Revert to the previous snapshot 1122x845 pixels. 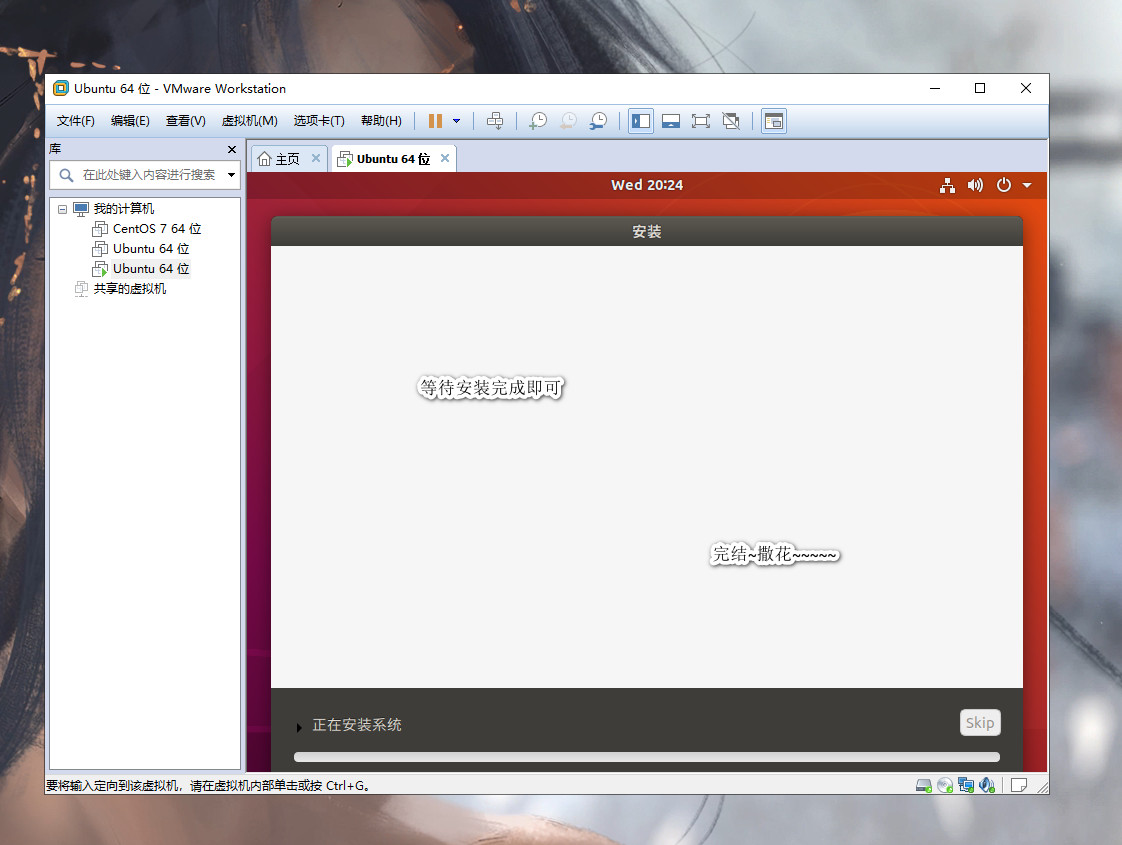point(568,121)
